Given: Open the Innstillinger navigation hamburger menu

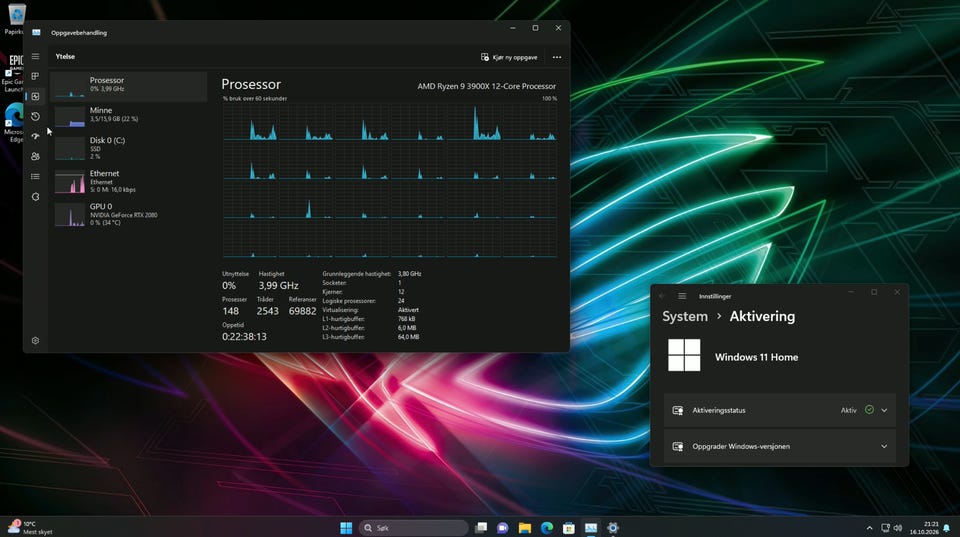Looking at the screenshot, I should click(682, 296).
